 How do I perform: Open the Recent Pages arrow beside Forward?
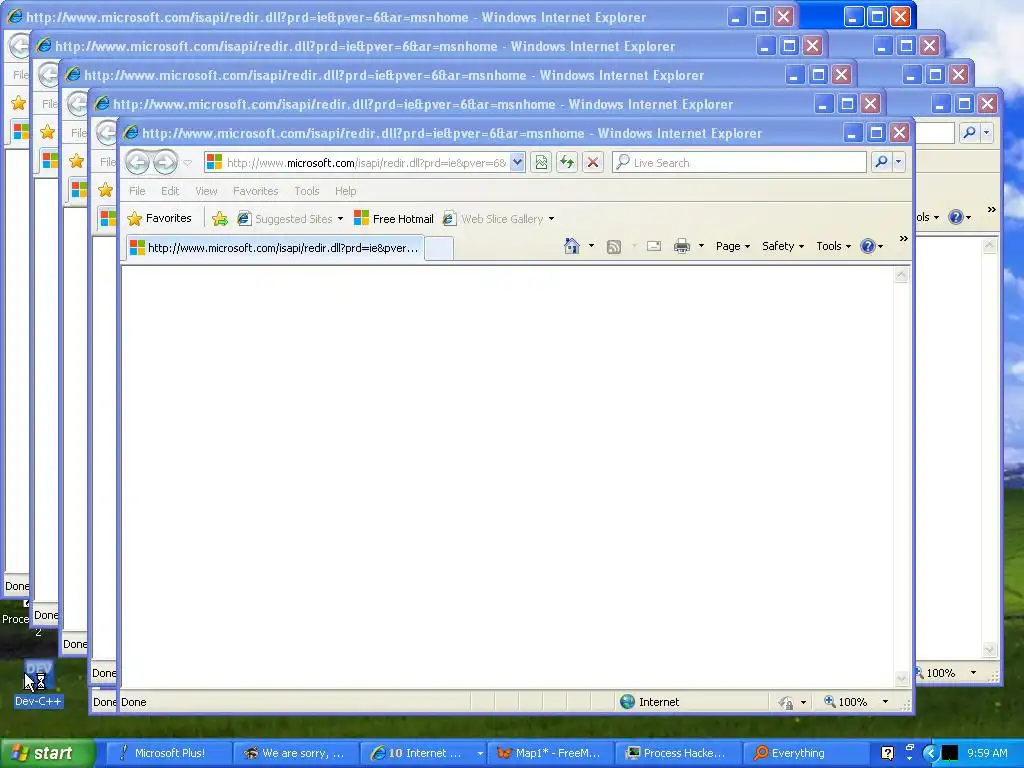pos(187,163)
